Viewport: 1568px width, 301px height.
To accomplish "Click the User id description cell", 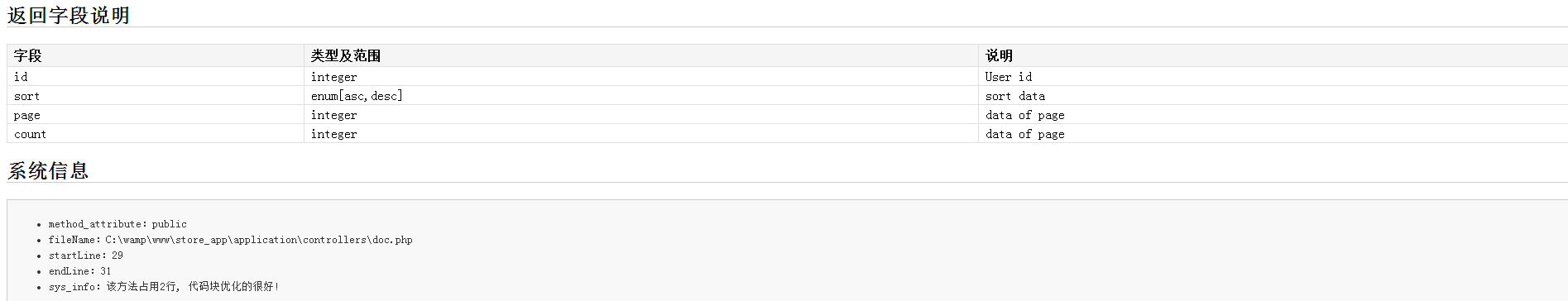I will tap(1273, 77).
